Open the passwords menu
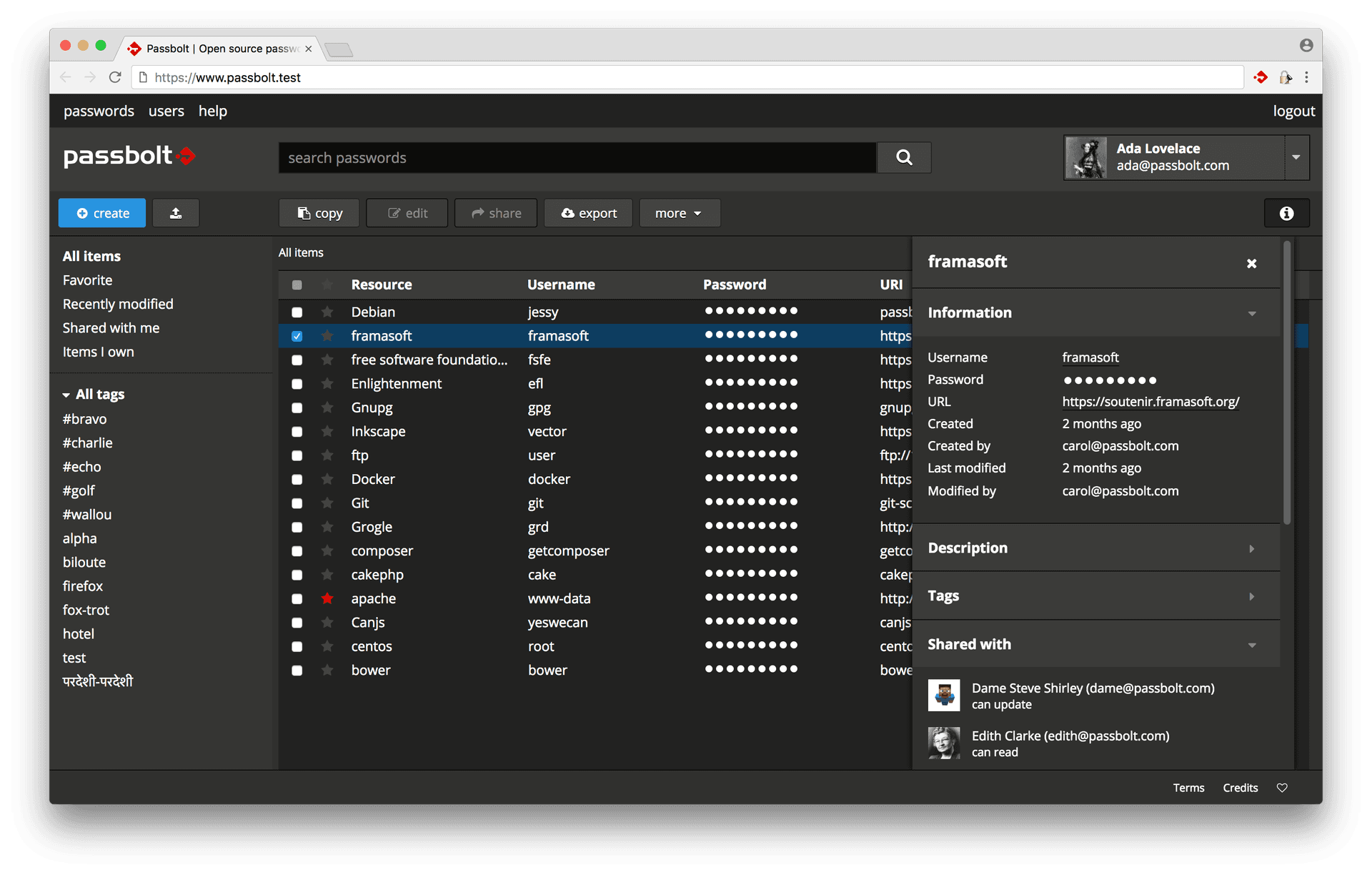Viewport: 1372px width, 875px height. click(x=99, y=111)
